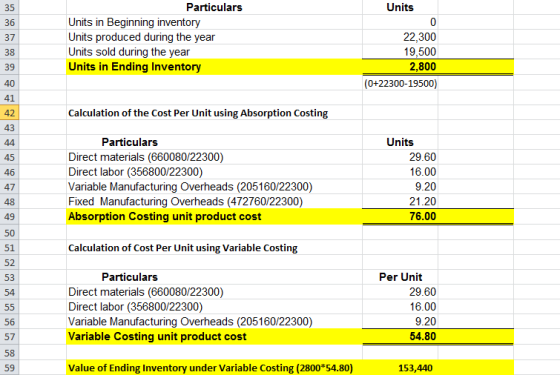This screenshot has width=560, height=375.
Task: Click the 'Particulars' header in row 53
Action: (130, 277)
